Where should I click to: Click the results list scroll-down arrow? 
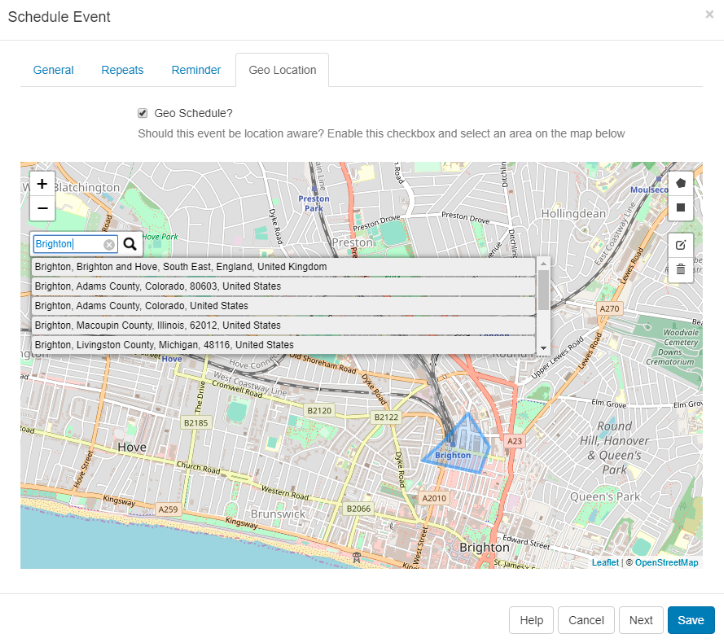point(543,349)
